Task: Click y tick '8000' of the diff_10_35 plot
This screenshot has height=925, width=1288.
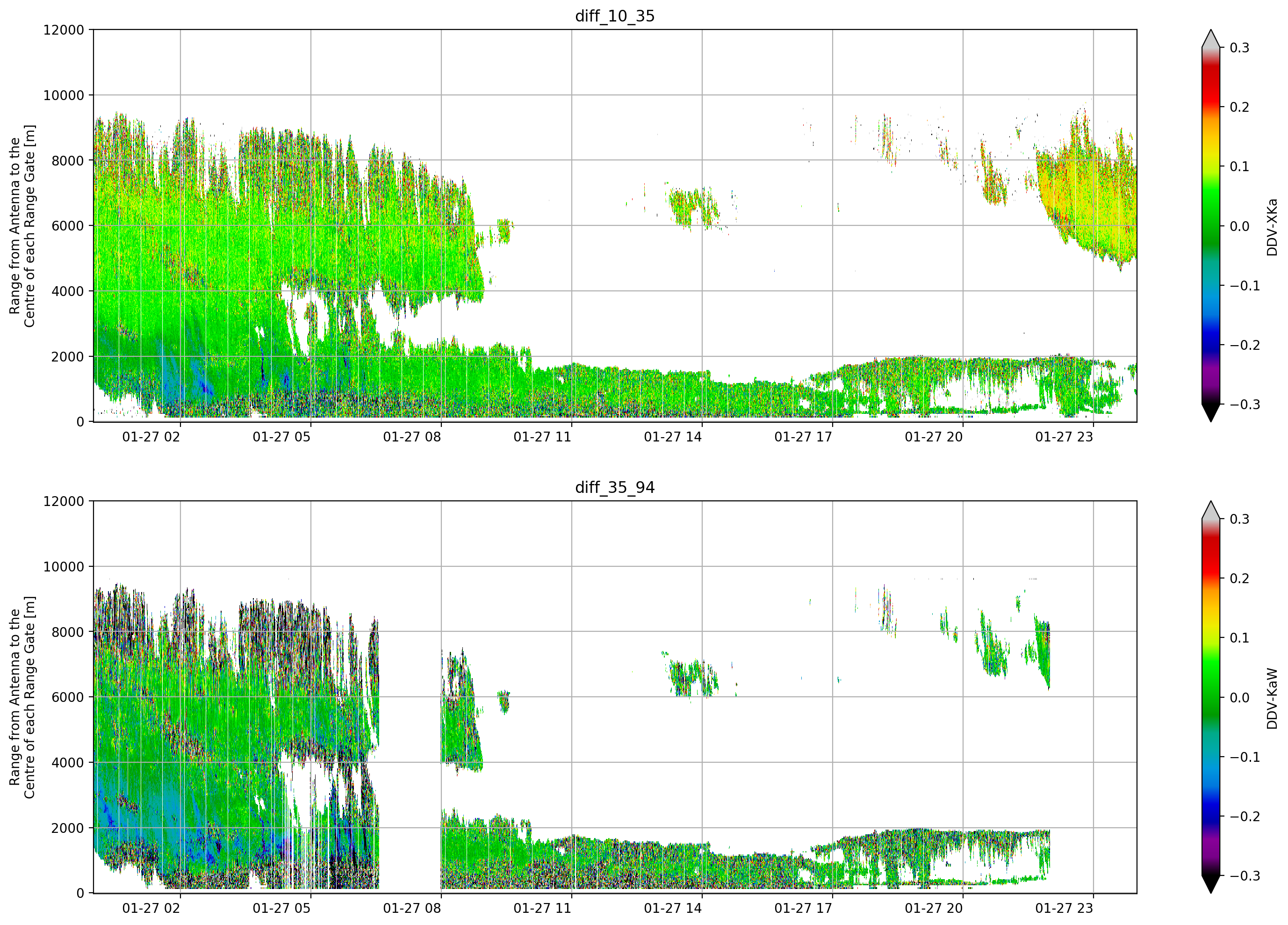Action: point(68,161)
